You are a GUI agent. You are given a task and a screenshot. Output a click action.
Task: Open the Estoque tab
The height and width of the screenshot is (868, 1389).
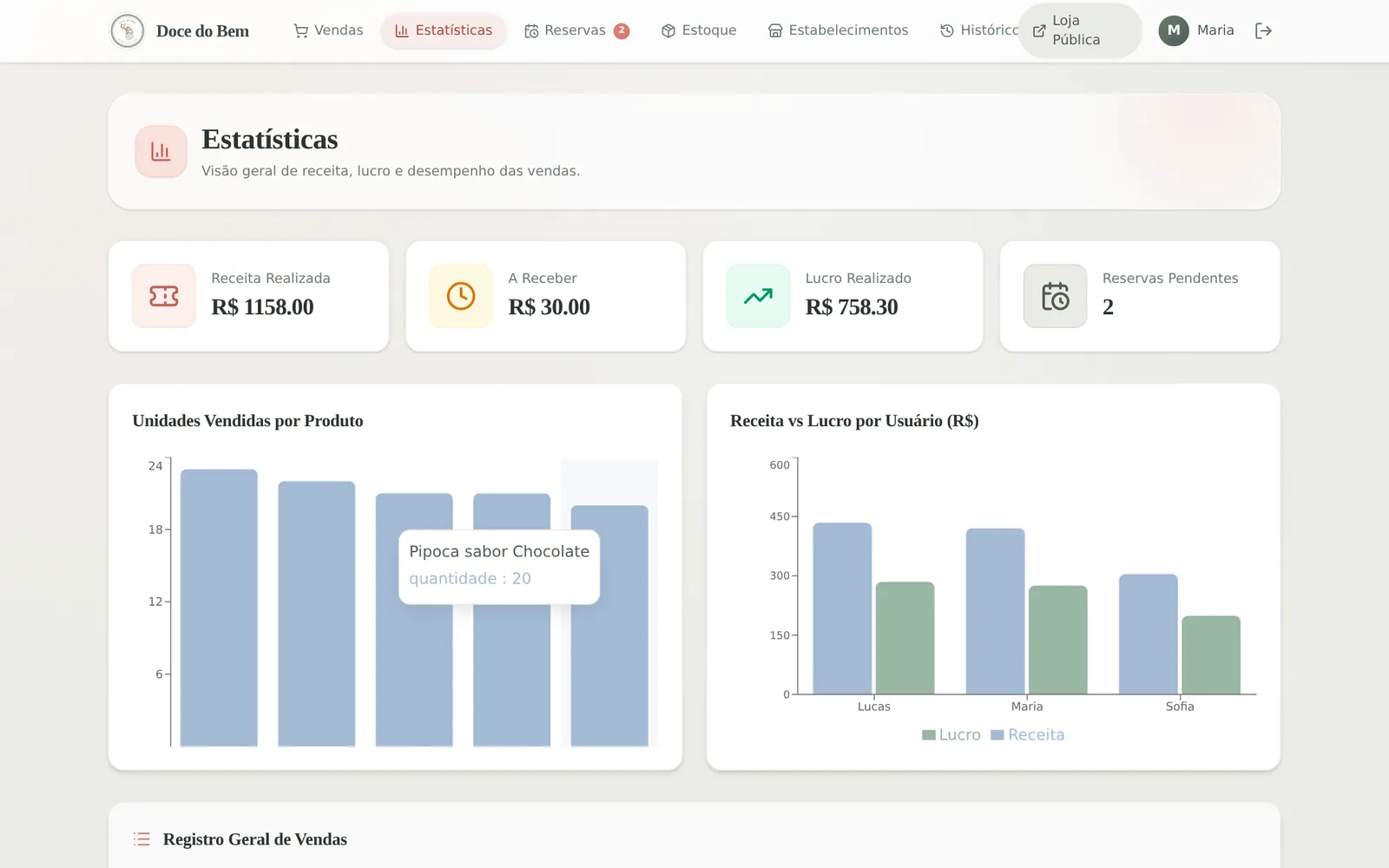point(699,30)
